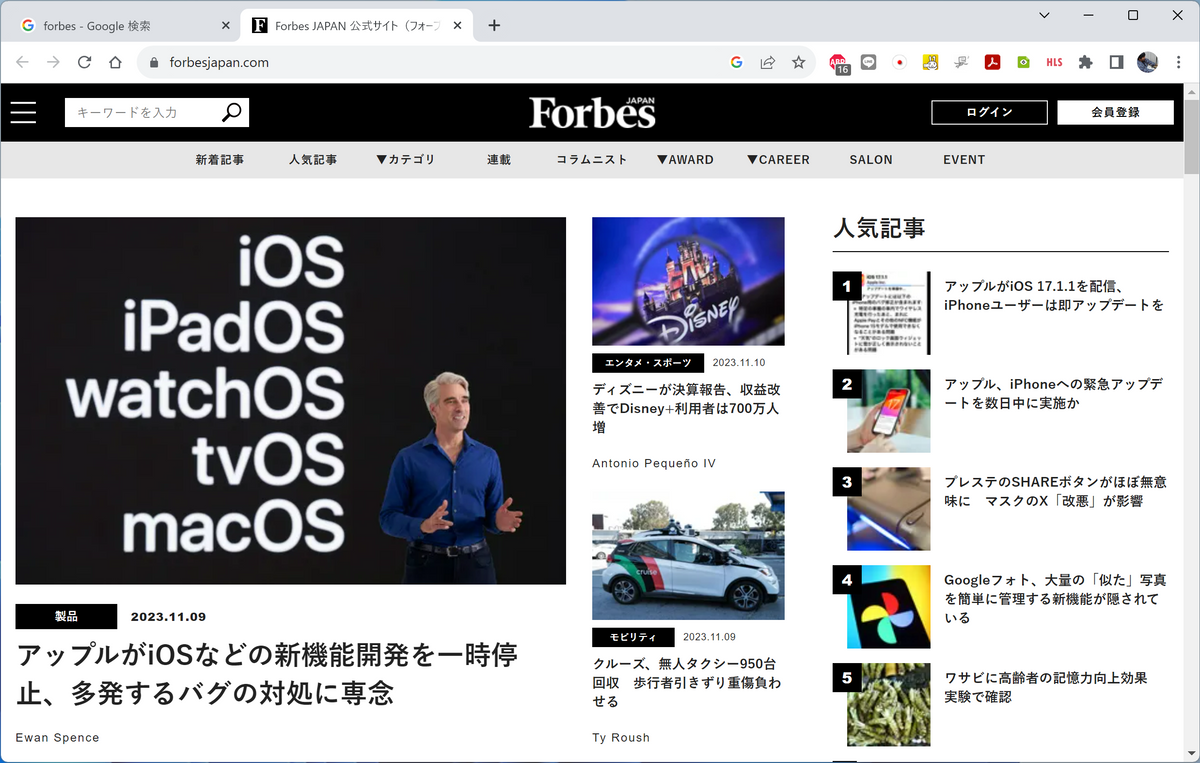Close the Forbes JAPAN tab
The image size is (1200, 763).
pos(458,25)
